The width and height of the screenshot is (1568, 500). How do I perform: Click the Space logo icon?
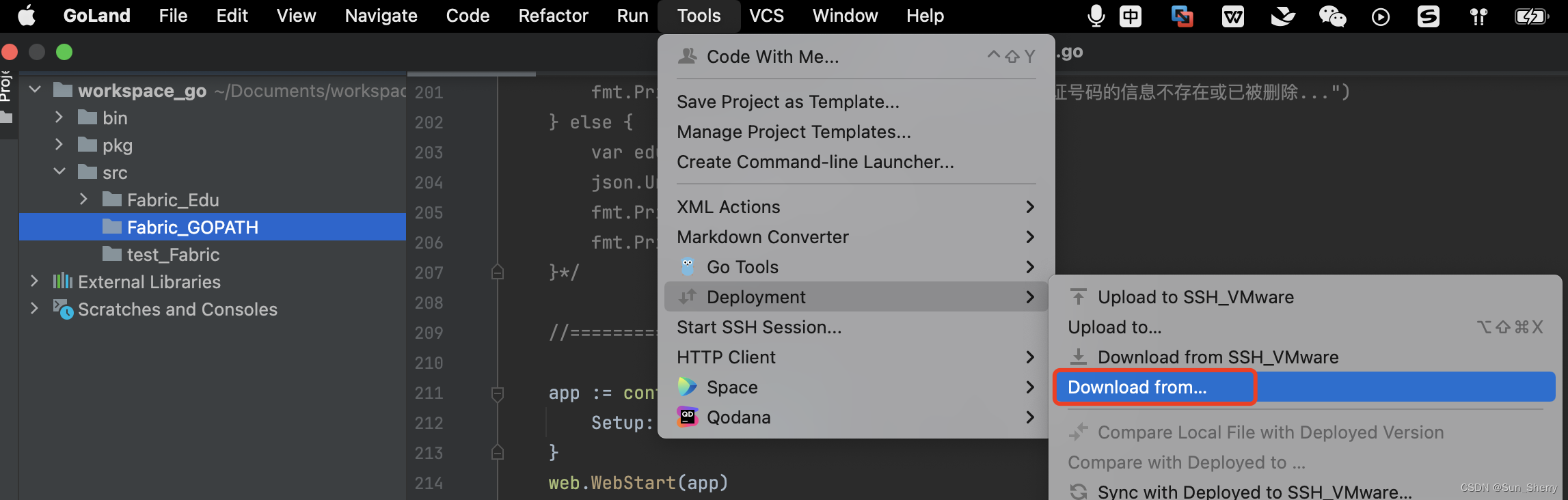687,387
